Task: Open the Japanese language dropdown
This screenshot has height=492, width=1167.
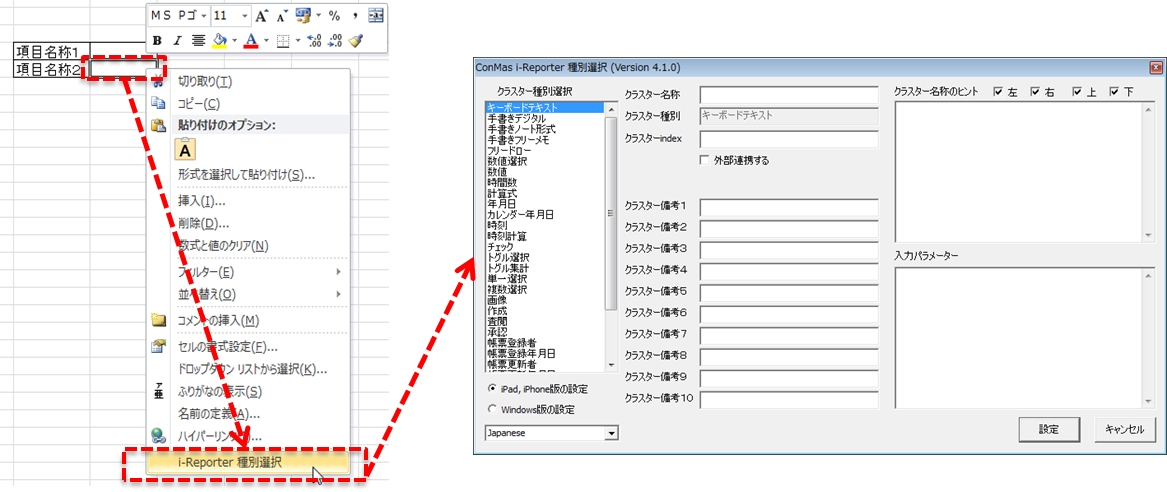Action: pos(612,433)
